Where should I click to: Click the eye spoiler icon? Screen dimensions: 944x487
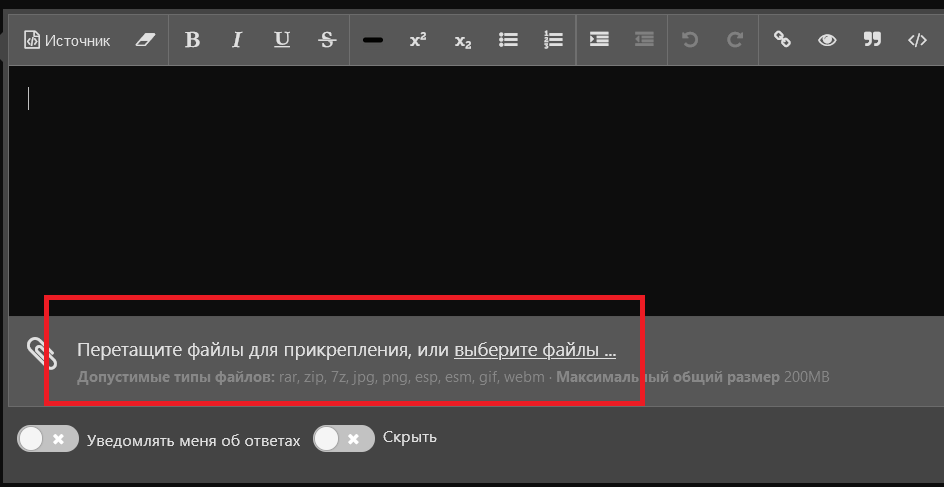coord(827,40)
